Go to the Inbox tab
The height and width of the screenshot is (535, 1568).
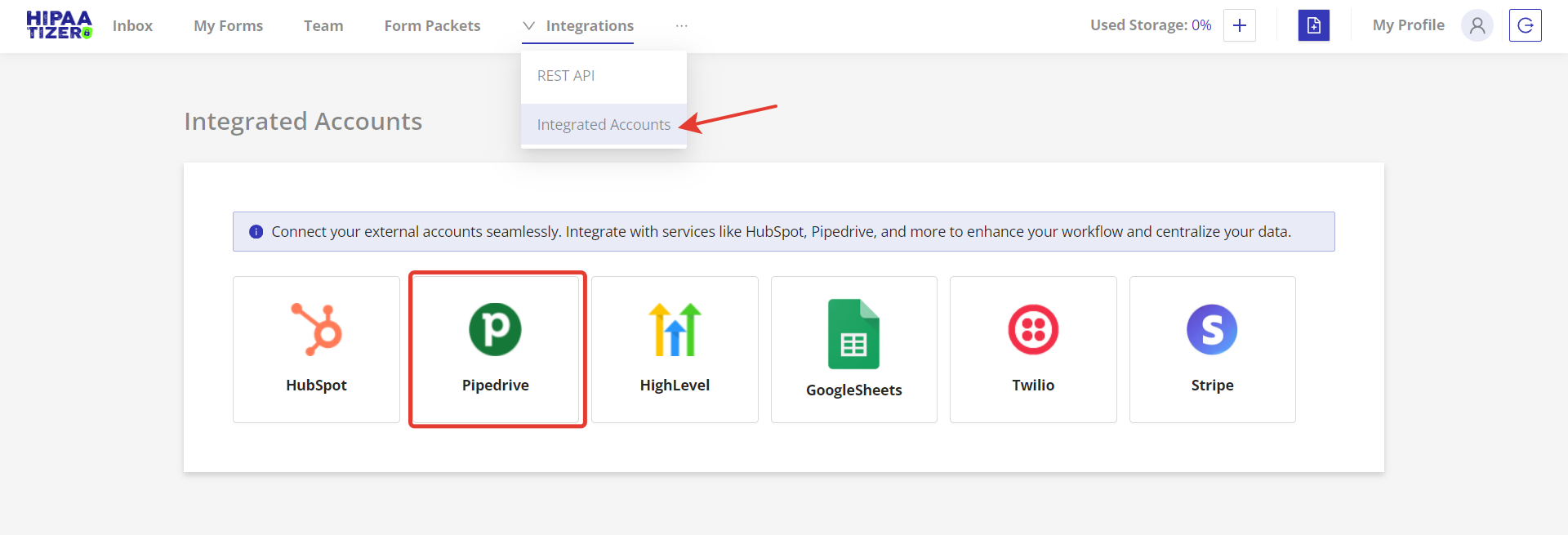coord(132,26)
